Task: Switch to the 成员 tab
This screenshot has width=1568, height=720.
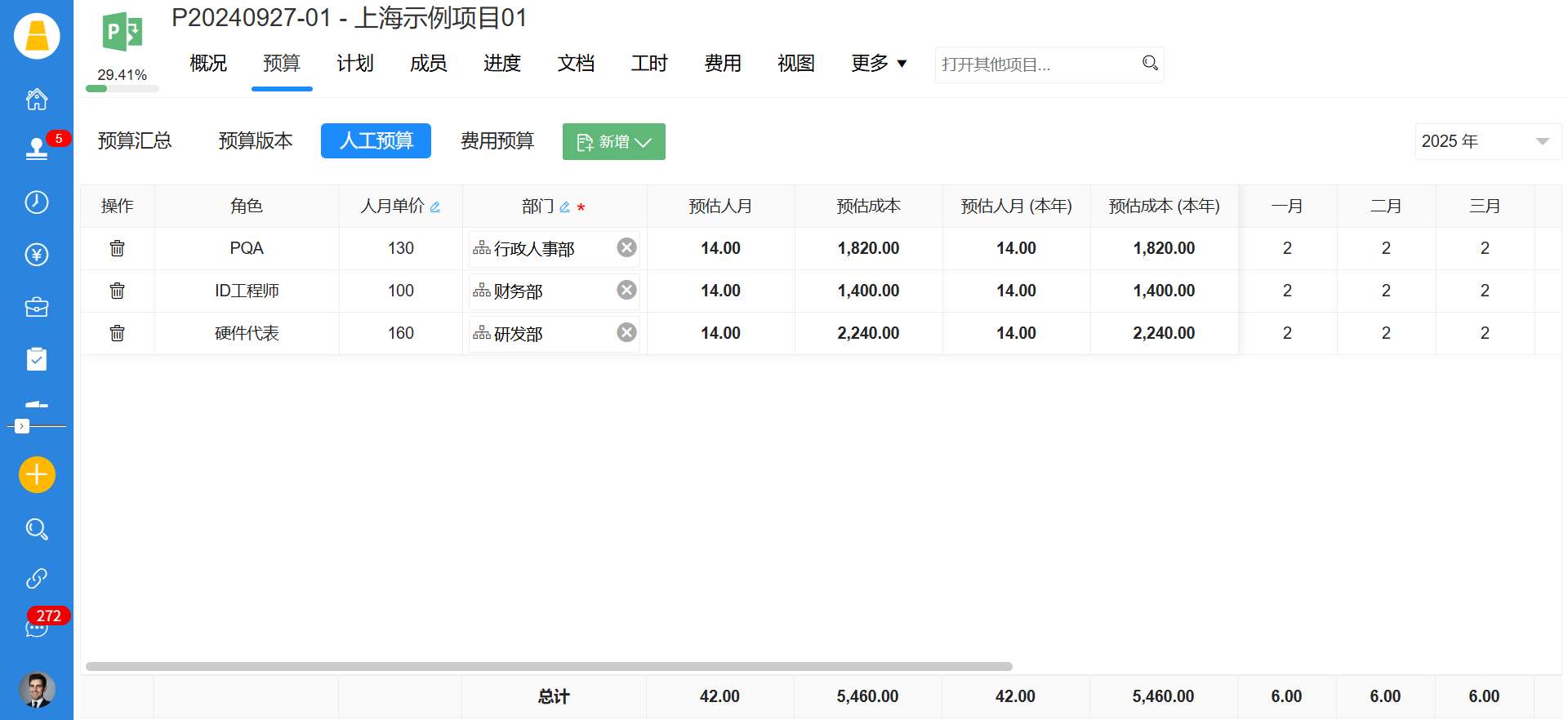Action: (x=428, y=64)
